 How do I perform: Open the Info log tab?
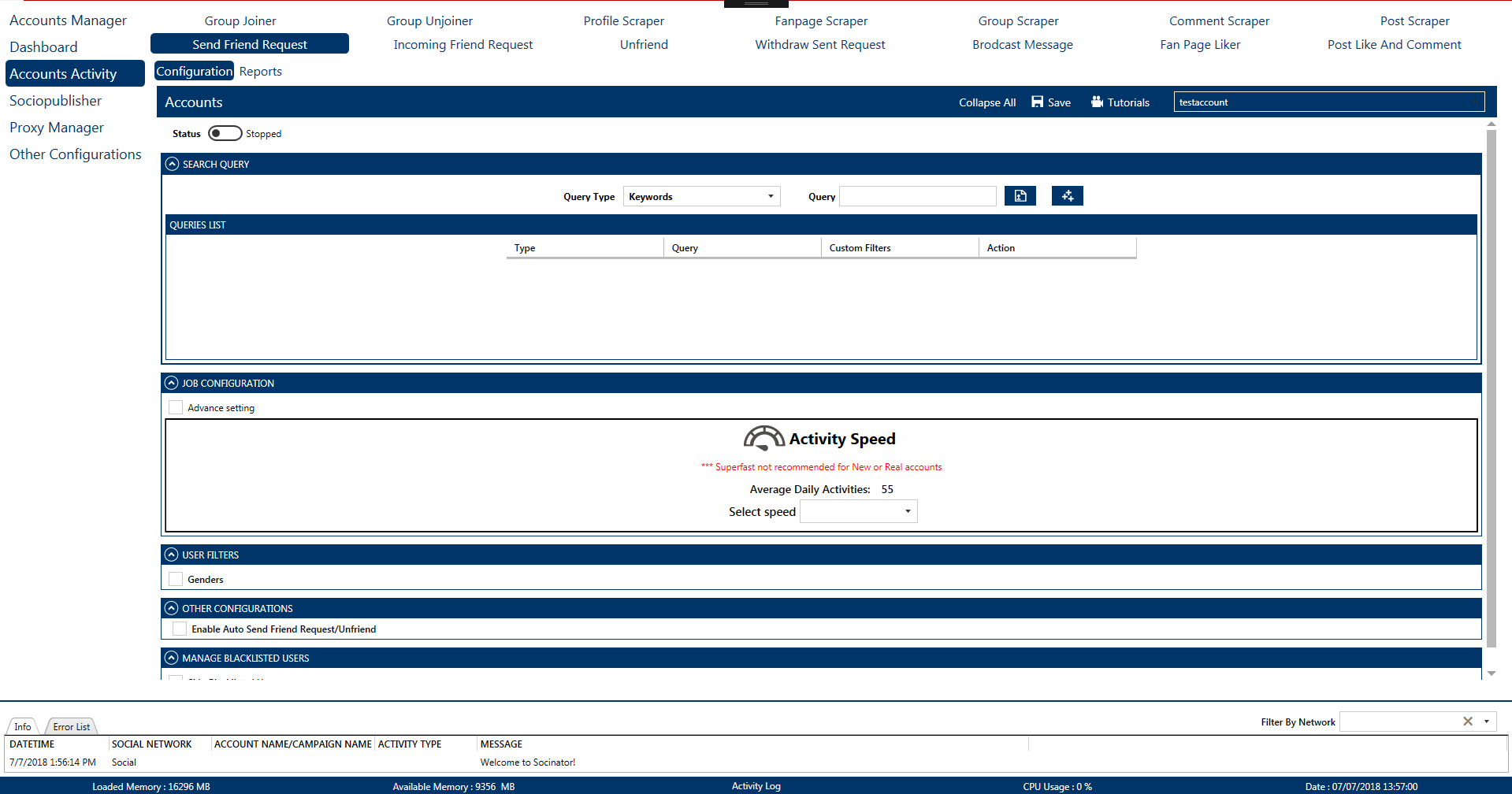coord(23,726)
